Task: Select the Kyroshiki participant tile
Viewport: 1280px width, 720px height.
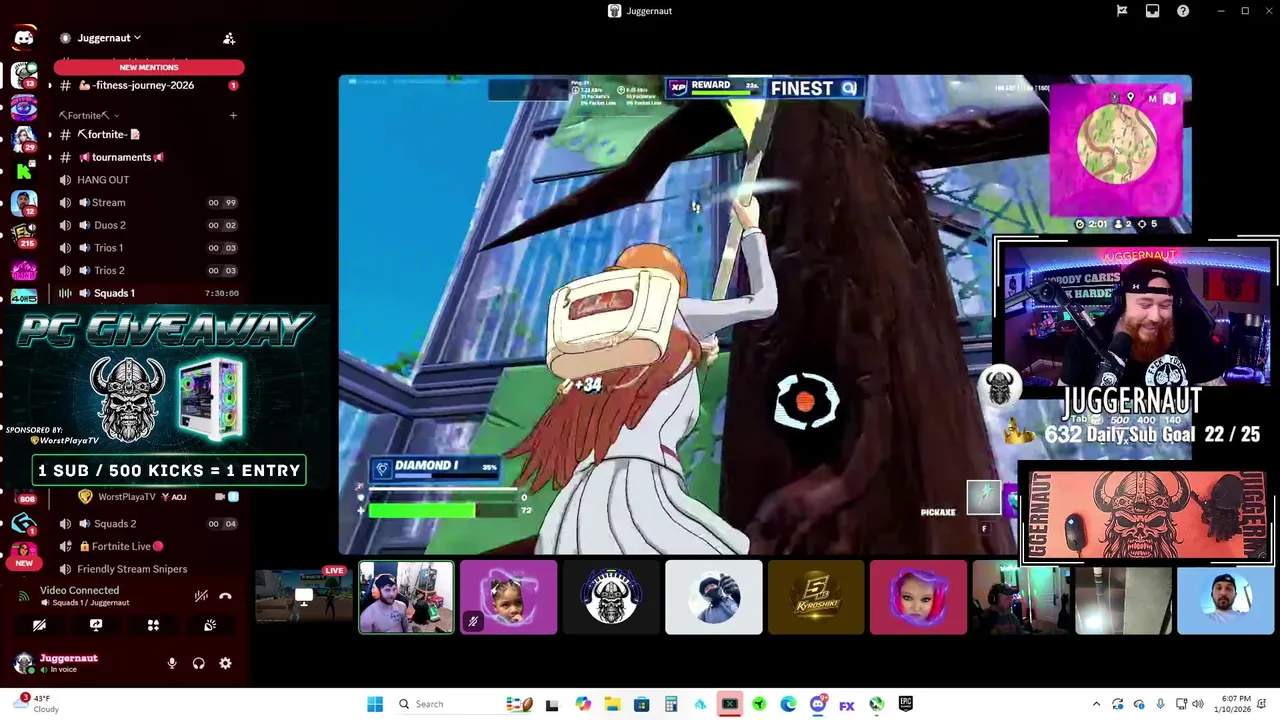Action: (x=816, y=597)
